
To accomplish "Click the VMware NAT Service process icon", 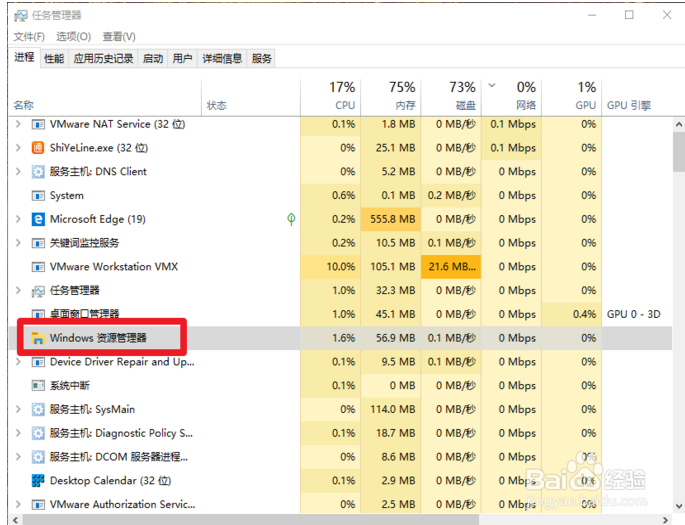I will click(38, 125).
